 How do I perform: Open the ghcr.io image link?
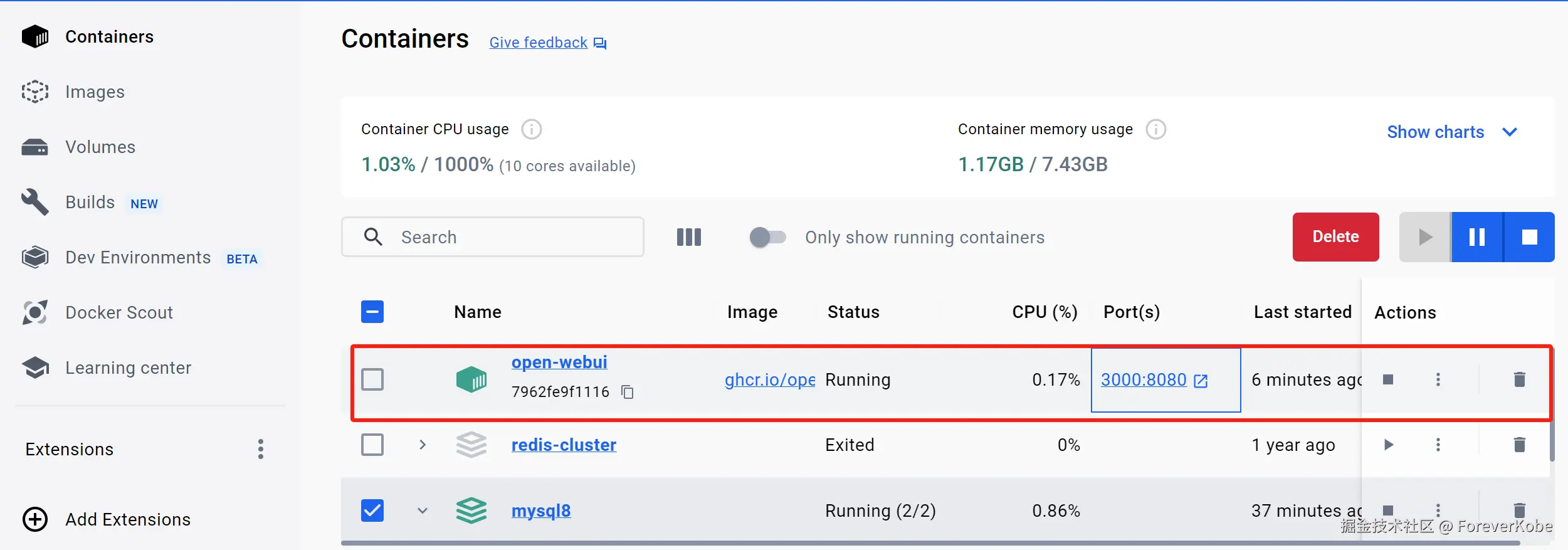(770, 380)
